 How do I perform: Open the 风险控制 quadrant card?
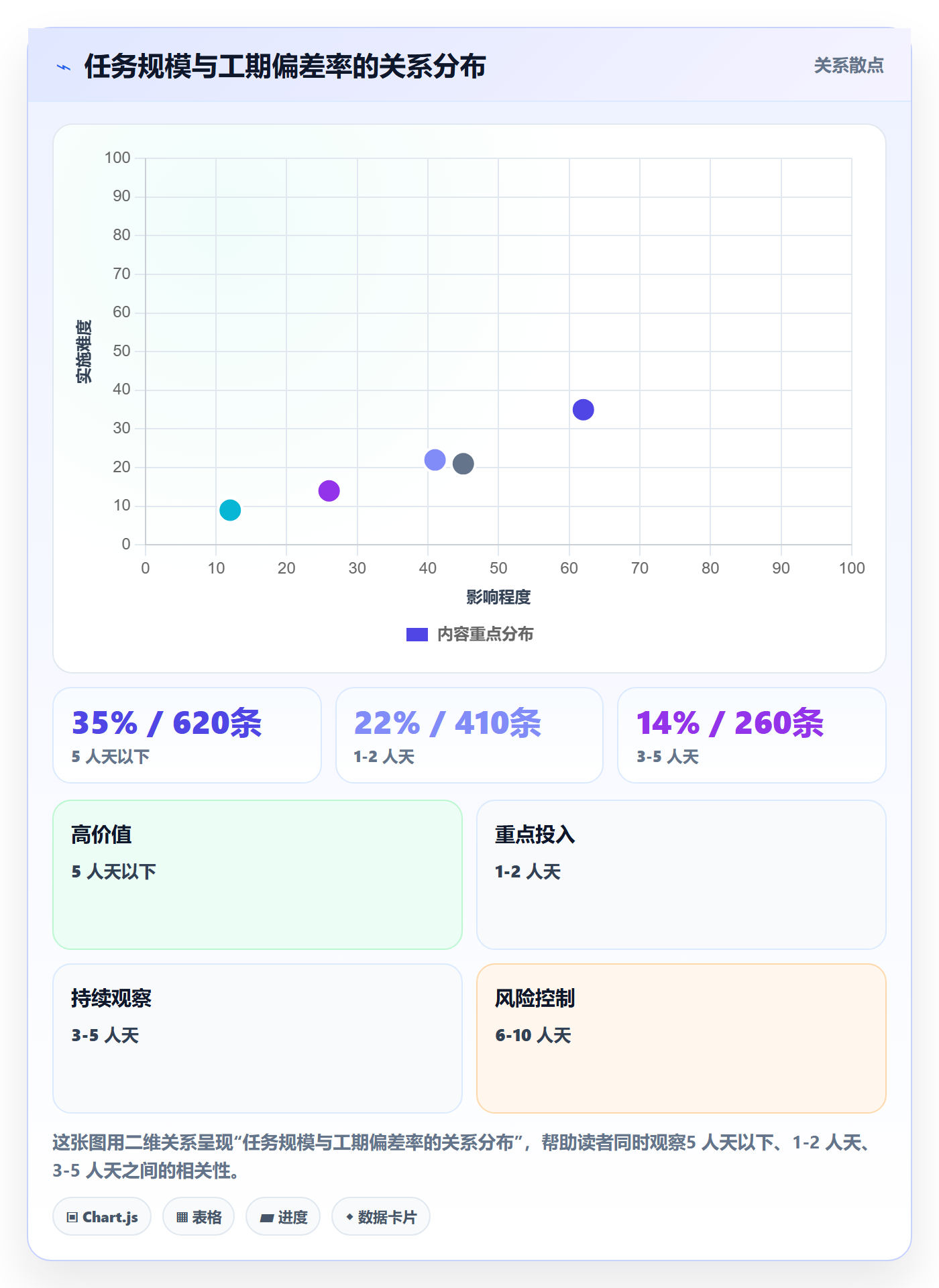[681, 1038]
